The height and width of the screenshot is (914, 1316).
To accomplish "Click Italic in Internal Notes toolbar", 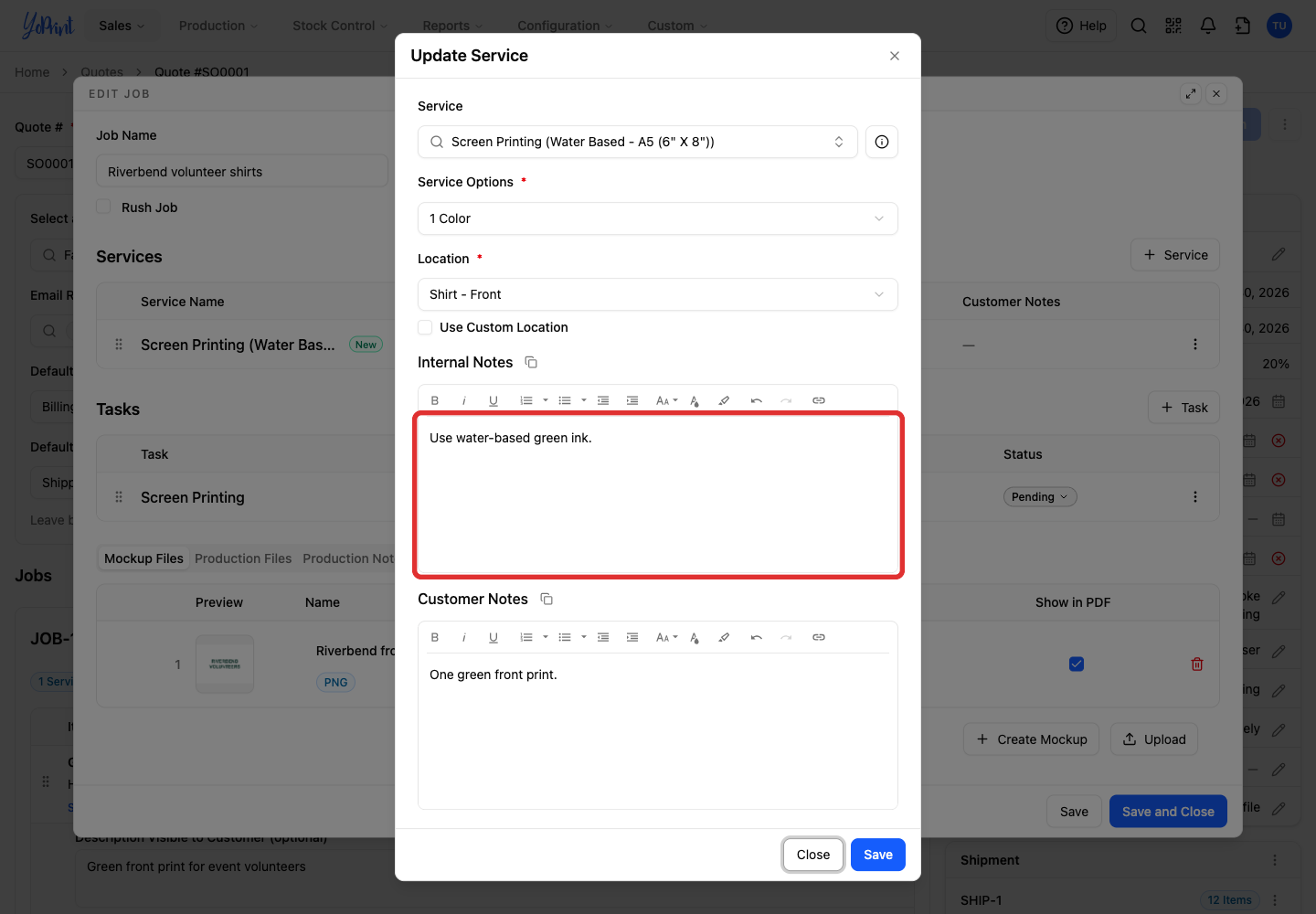I will tap(464, 400).
